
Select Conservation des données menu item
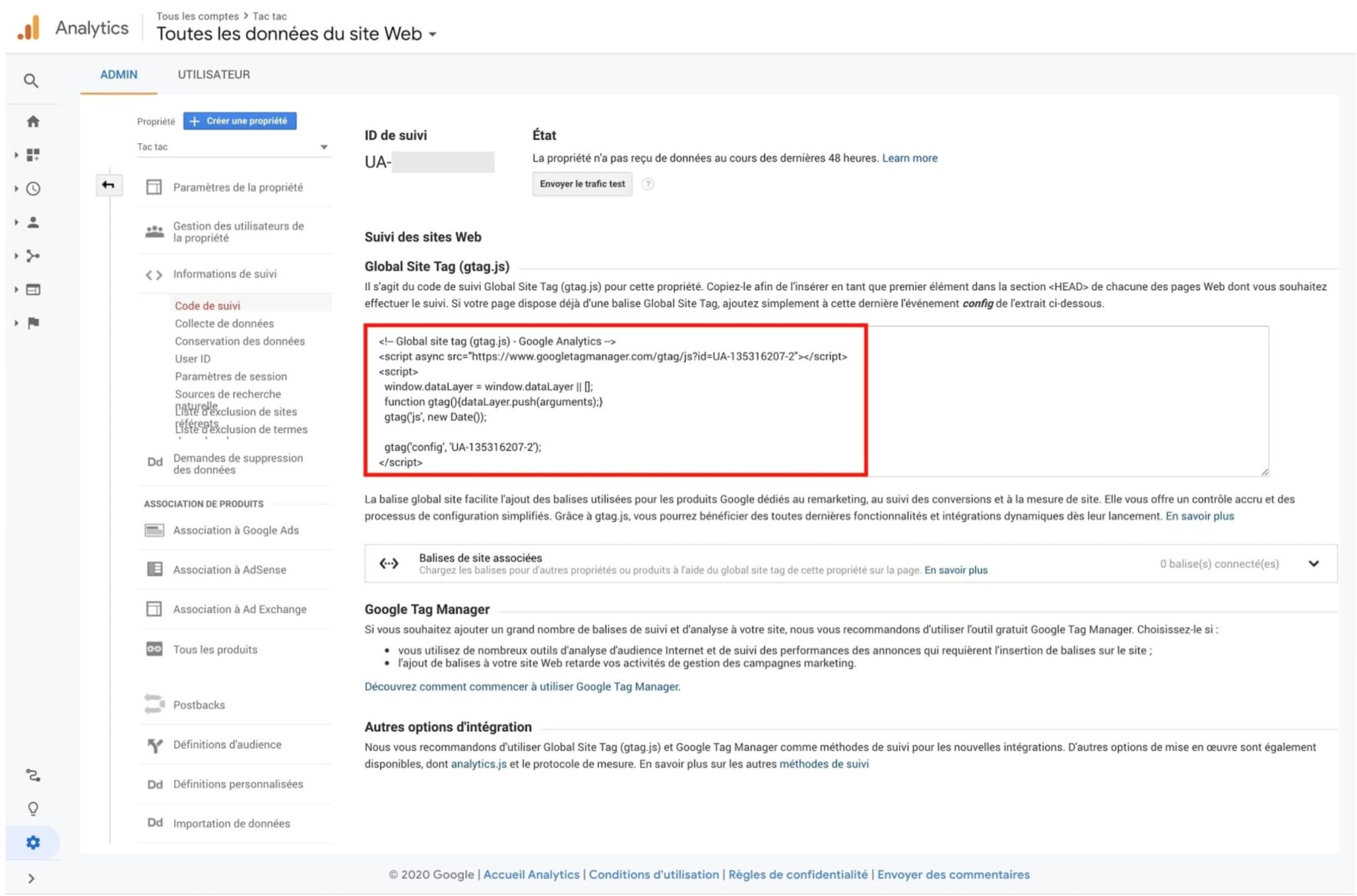point(240,341)
